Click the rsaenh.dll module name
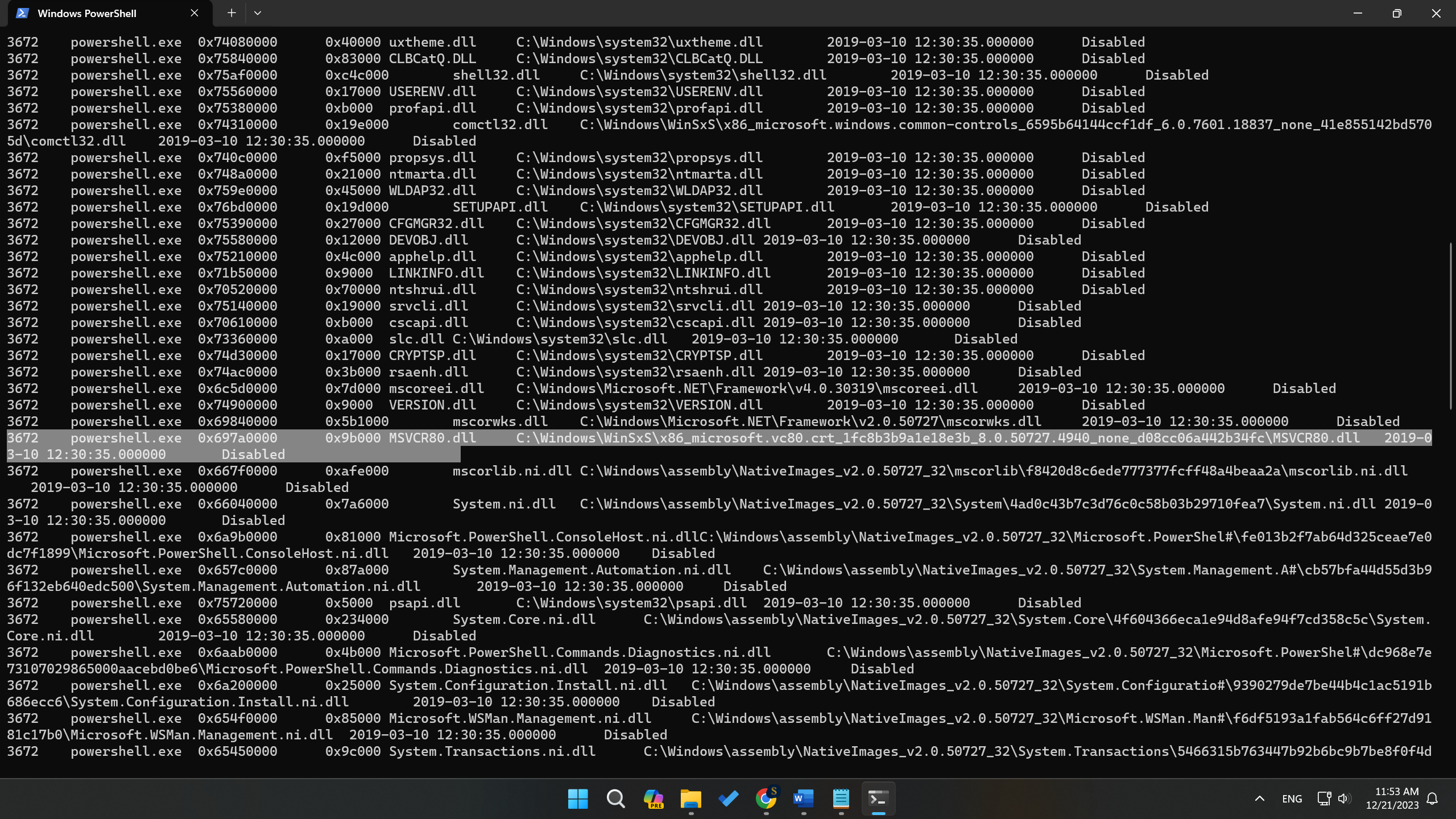The height and width of the screenshot is (819, 1456). point(429,372)
